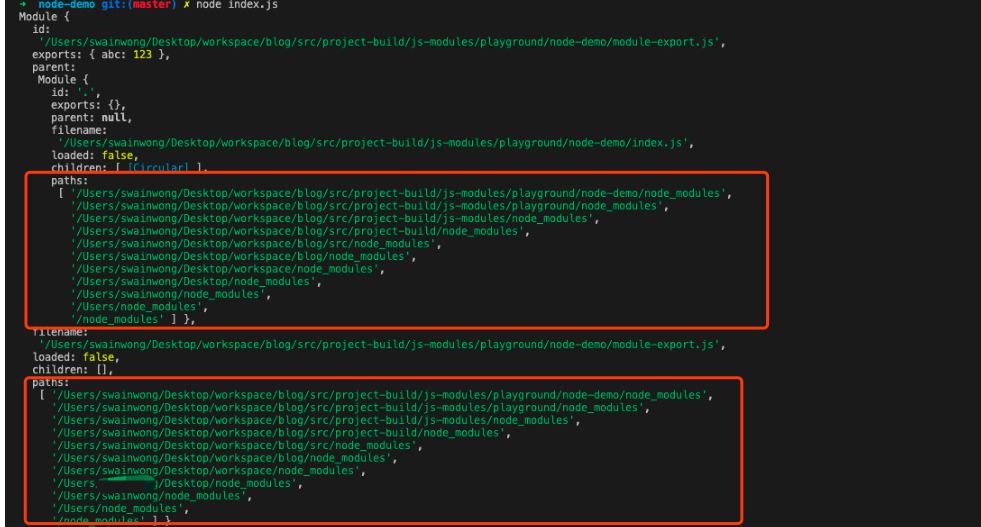This screenshot has height=527, width=981.
Task: Click '/Users/swainwong/node_modules' path below 'children: [],'
Action: [152, 496]
